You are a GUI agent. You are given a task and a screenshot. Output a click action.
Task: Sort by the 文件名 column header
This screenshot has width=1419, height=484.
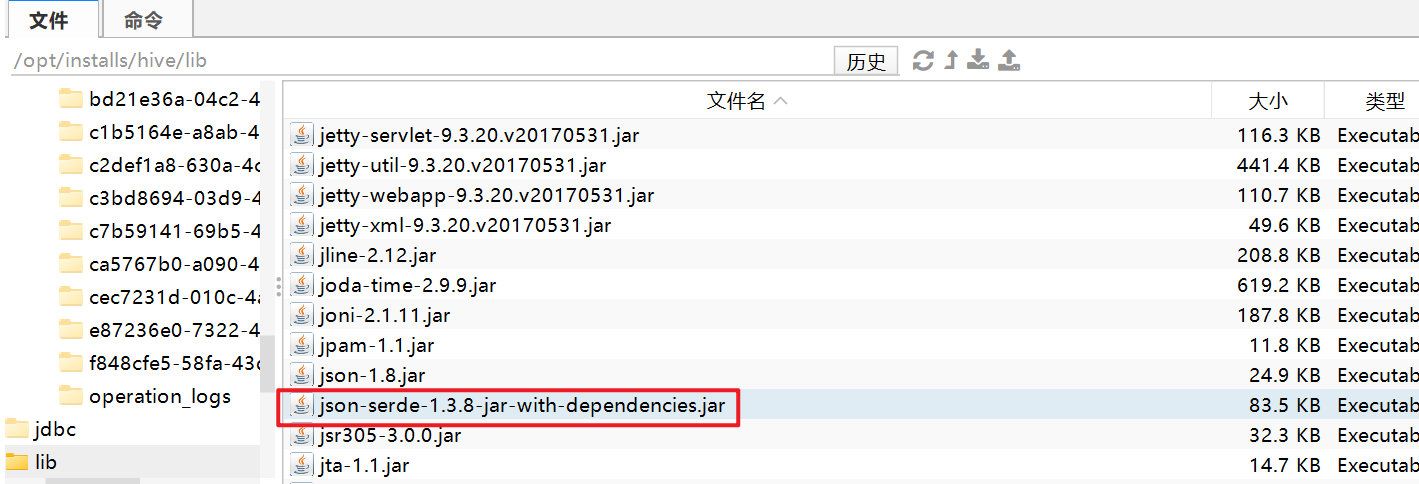click(x=747, y=101)
